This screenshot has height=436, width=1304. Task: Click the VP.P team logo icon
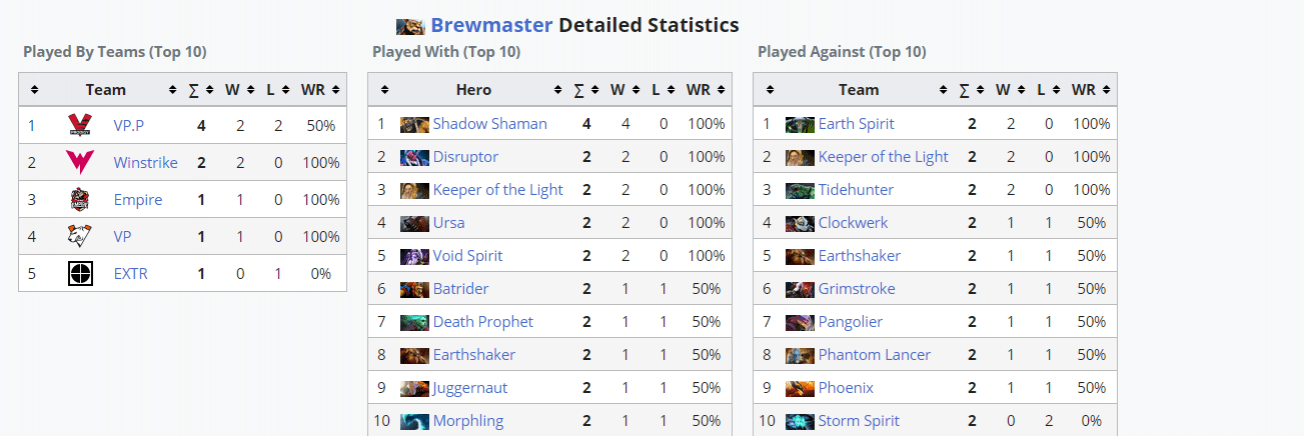[80, 125]
